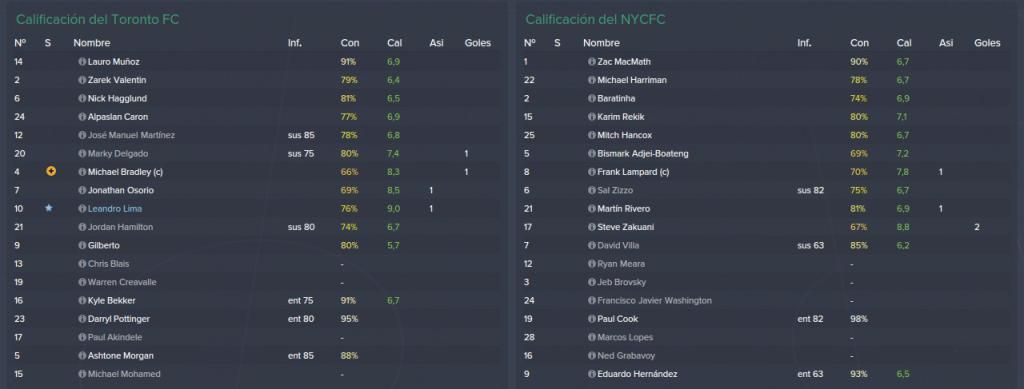Click info icon beside Zac MacMath
The height and width of the screenshot is (389, 1024).
(x=592, y=61)
